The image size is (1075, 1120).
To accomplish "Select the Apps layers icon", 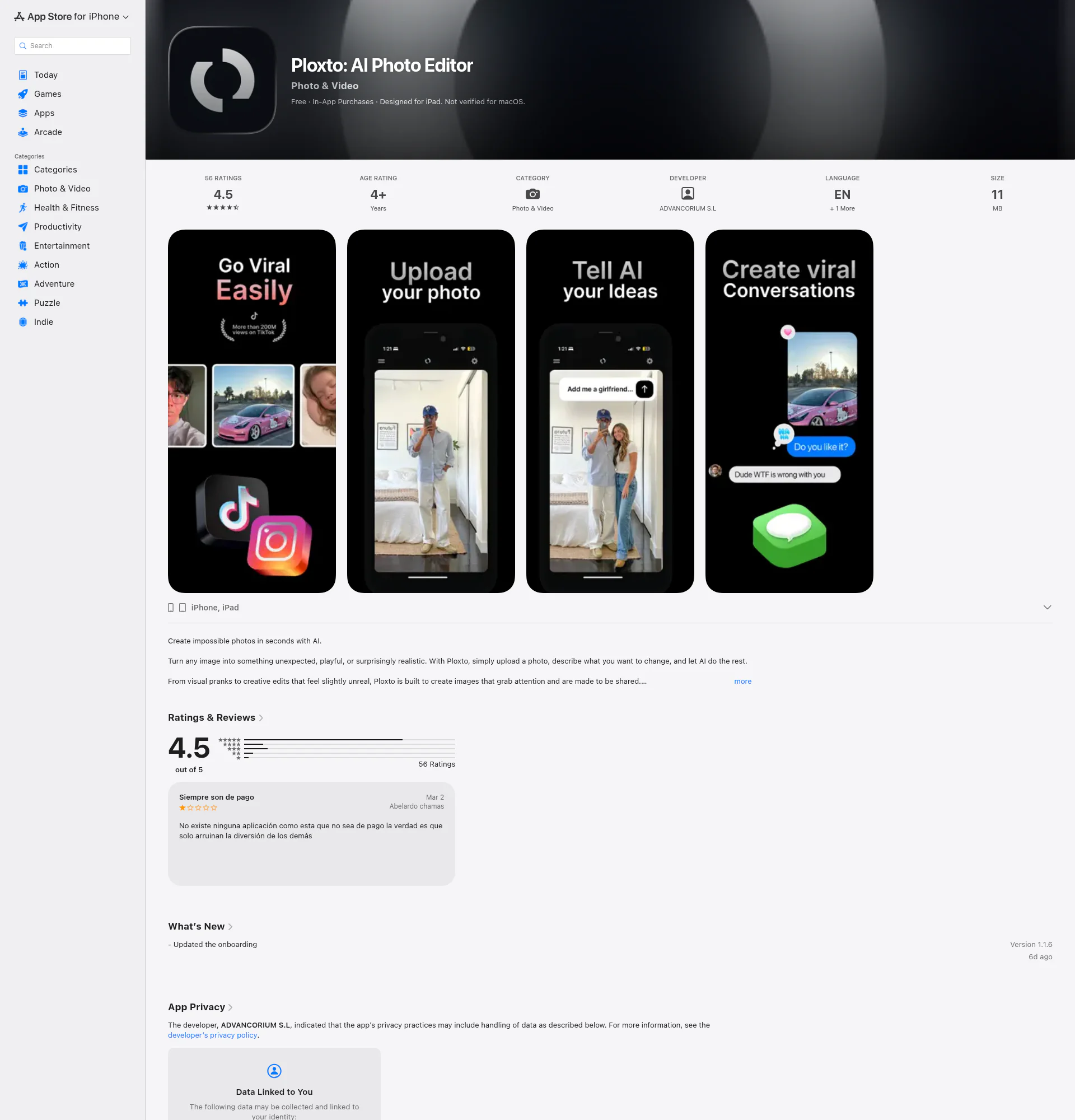I will 23,113.
